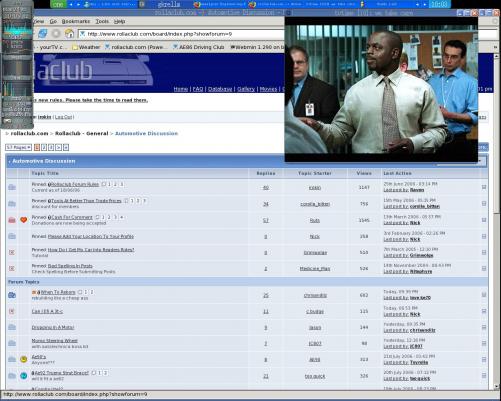Tick checkbox in Bad Spelling In Posts row
This screenshot has width=501, height=401.
point(484,268)
